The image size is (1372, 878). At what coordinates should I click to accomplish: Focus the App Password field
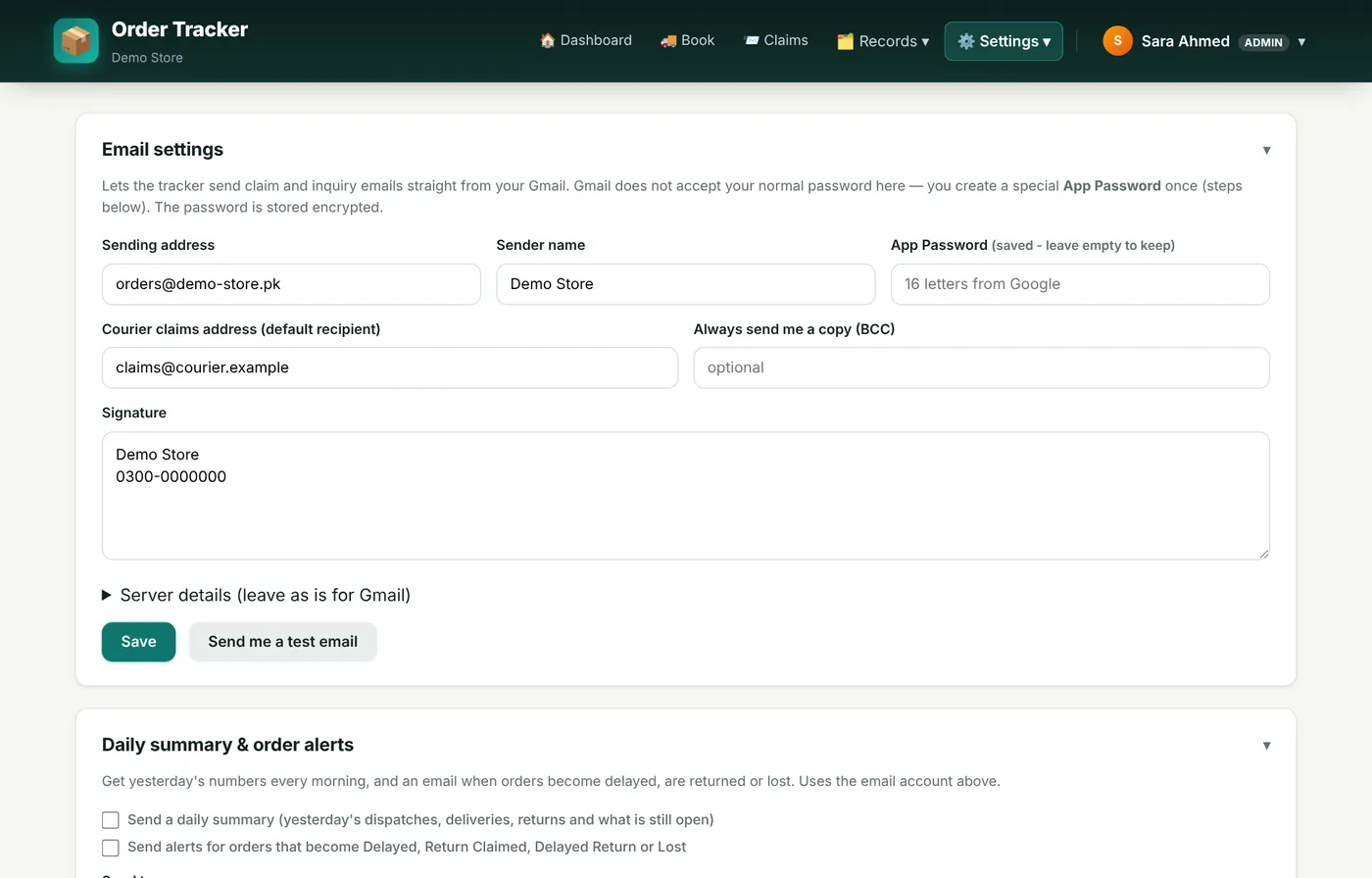(1080, 284)
